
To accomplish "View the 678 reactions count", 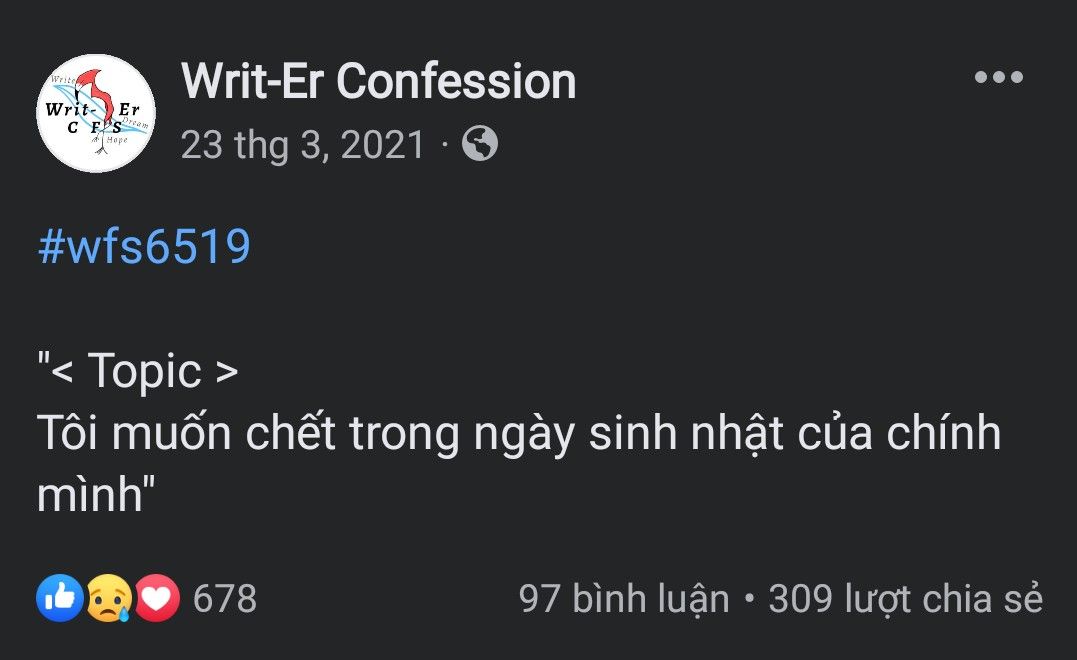I will pyautogui.click(x=225, y=598).
